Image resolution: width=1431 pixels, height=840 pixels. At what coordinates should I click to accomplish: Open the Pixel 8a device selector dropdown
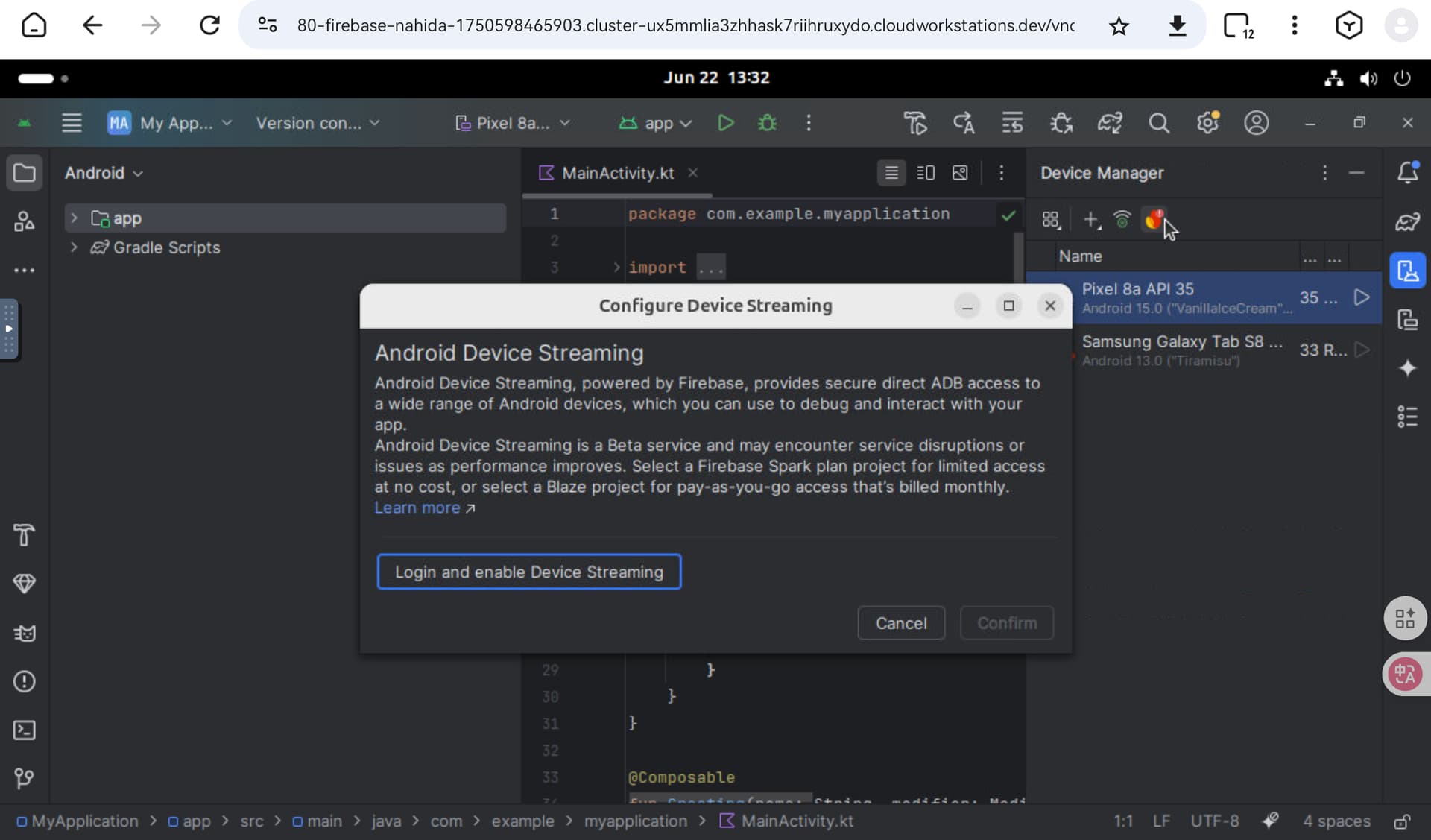(513, 123)
